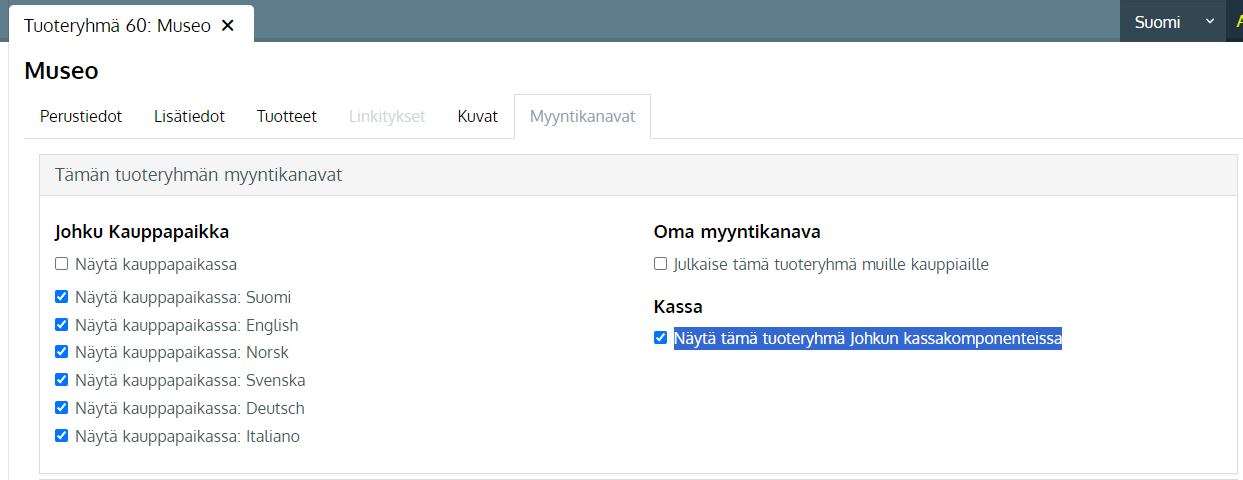Check Julkaise tämä tuoteryhmä muille kauppiaille
This screenshot has width=1243, height=480.
(x=660, y=264)
